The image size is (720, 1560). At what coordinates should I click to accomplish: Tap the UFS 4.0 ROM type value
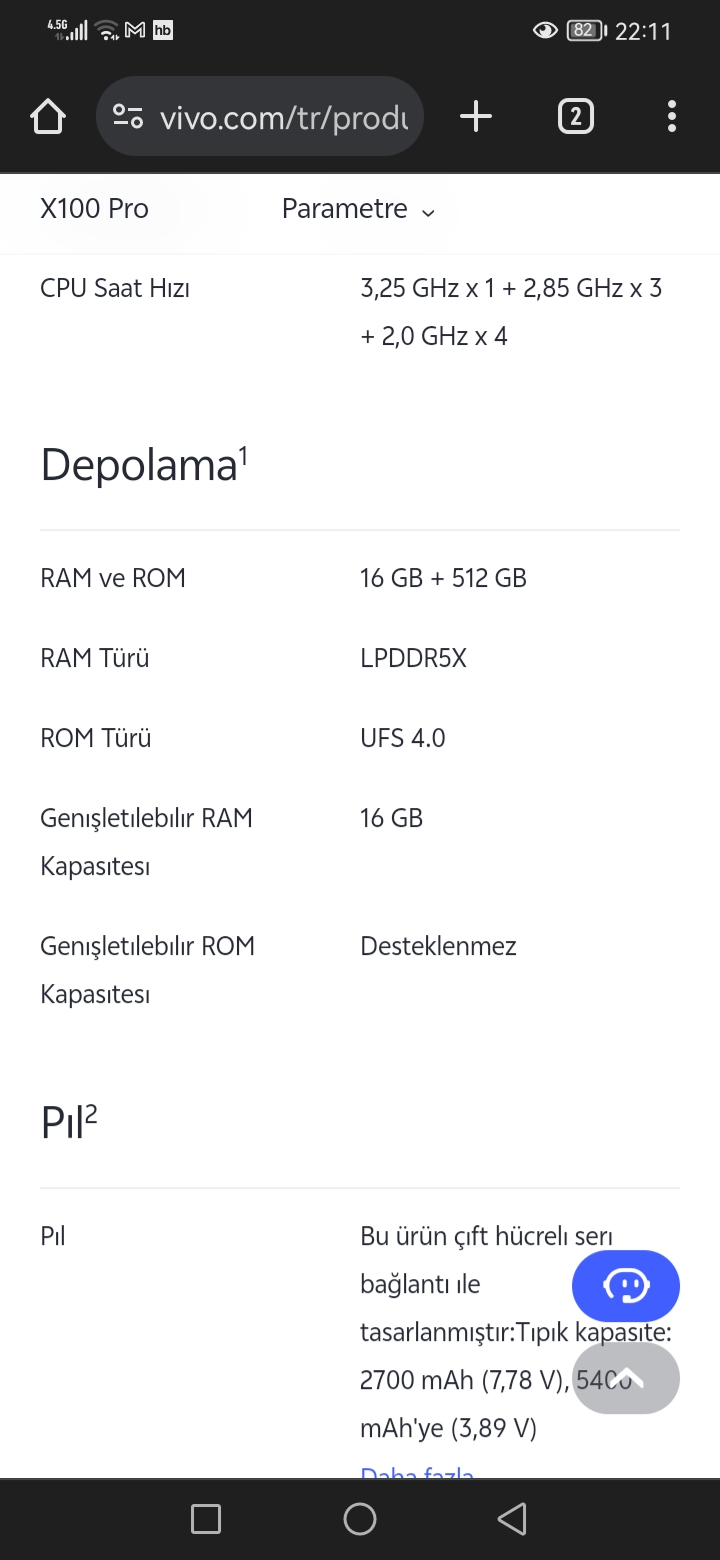pyautogui.click(x=403, y=738)
